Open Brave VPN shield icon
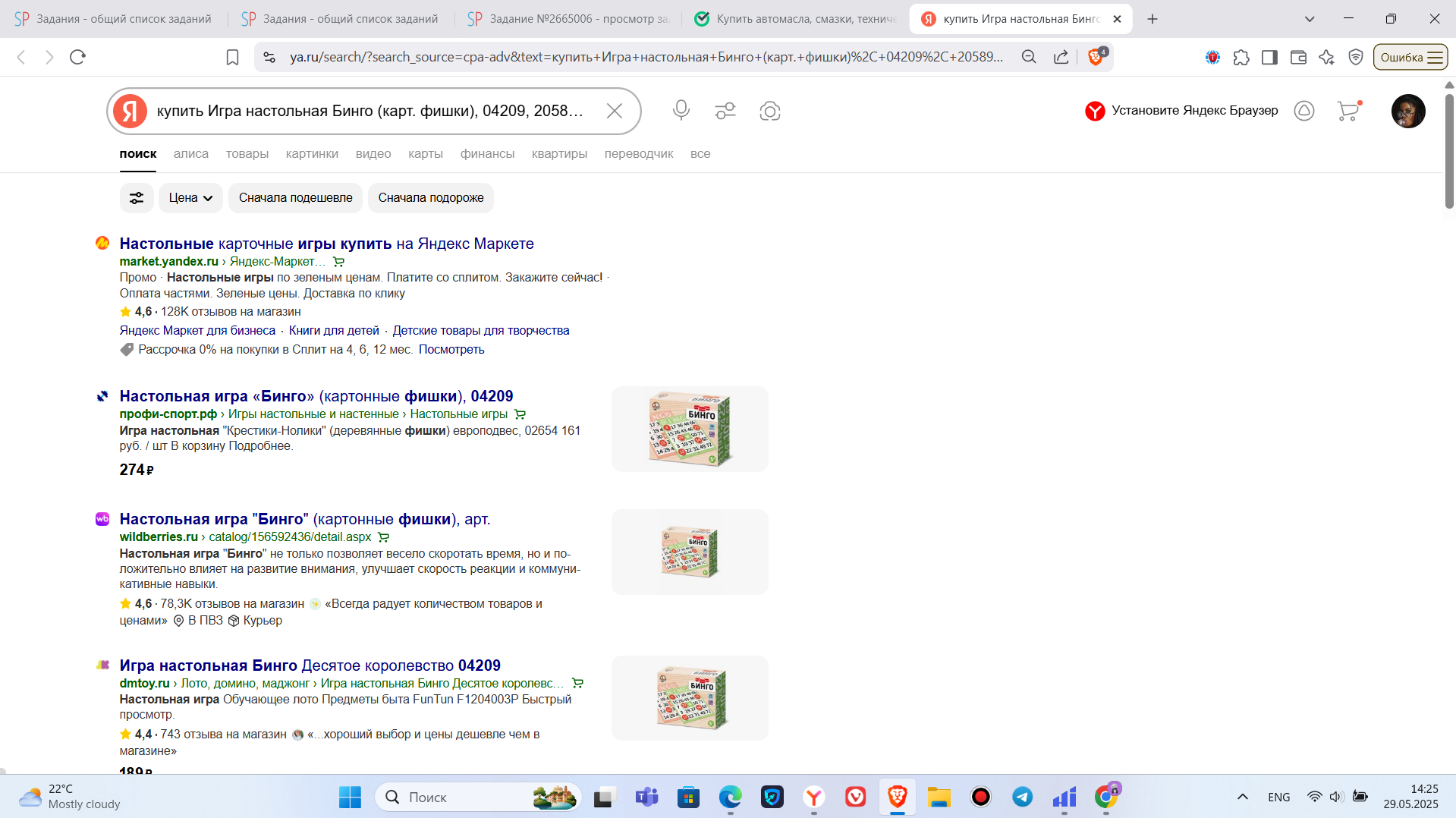Viewport: 1456px width, 818px height. click(x=1356, y=57)
